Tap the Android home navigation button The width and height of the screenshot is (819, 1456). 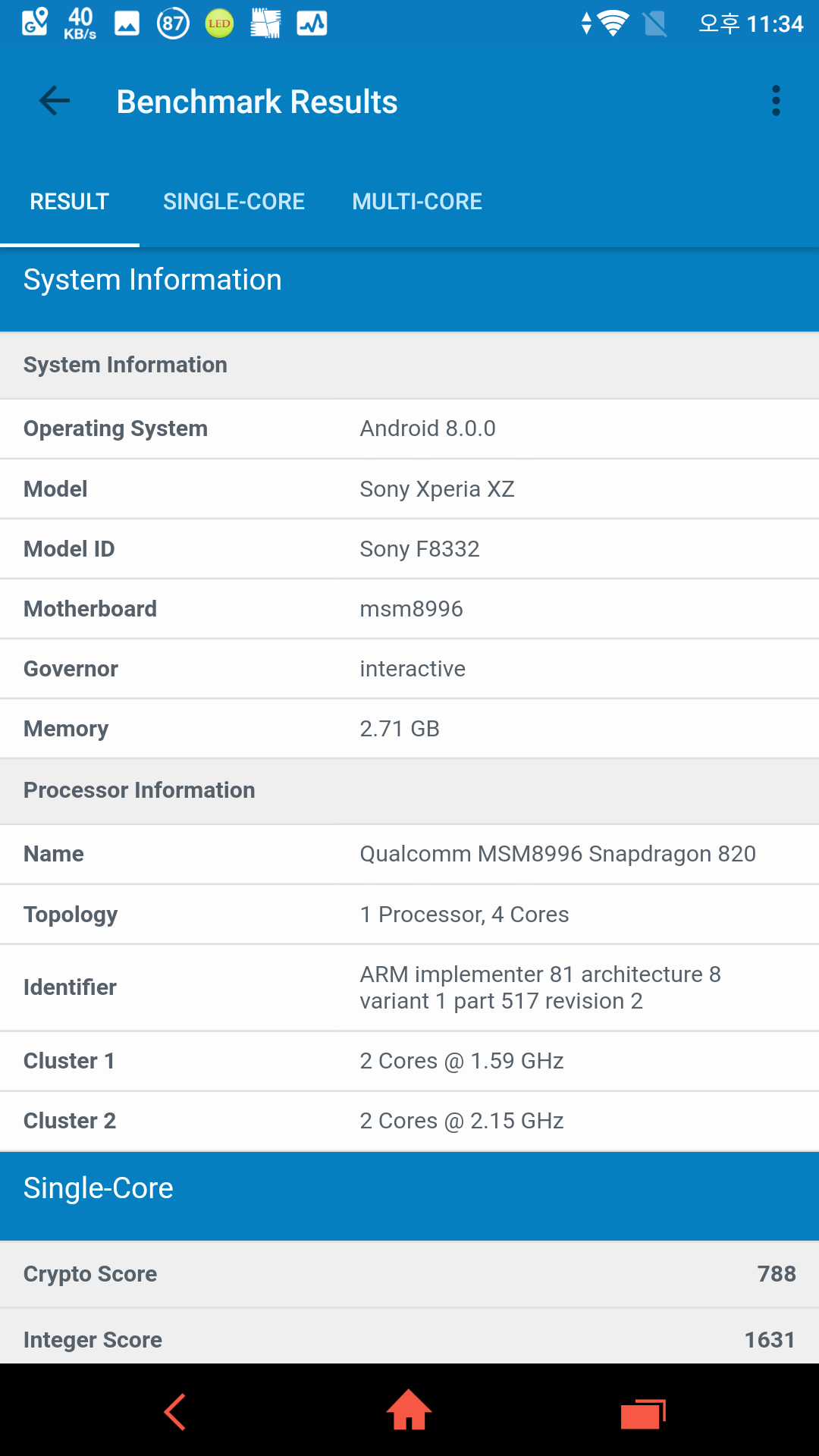409,1410
